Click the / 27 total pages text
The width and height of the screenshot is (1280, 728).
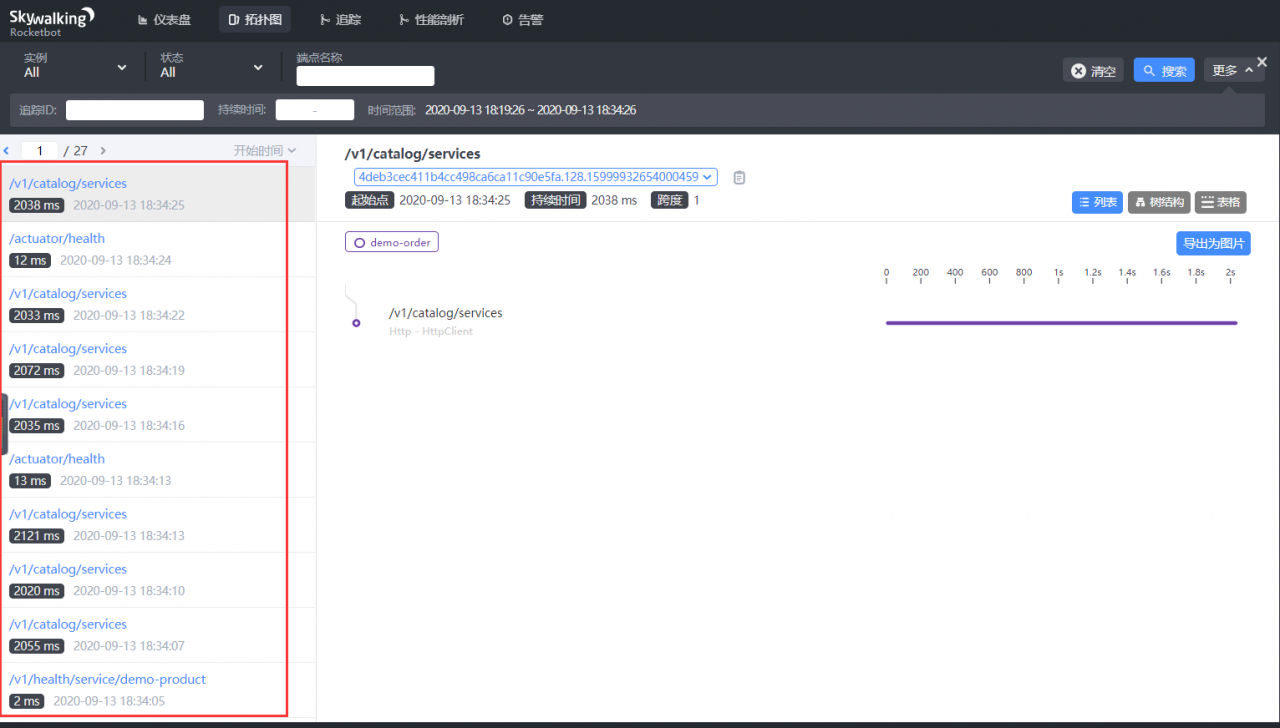[x=76, y=151]
